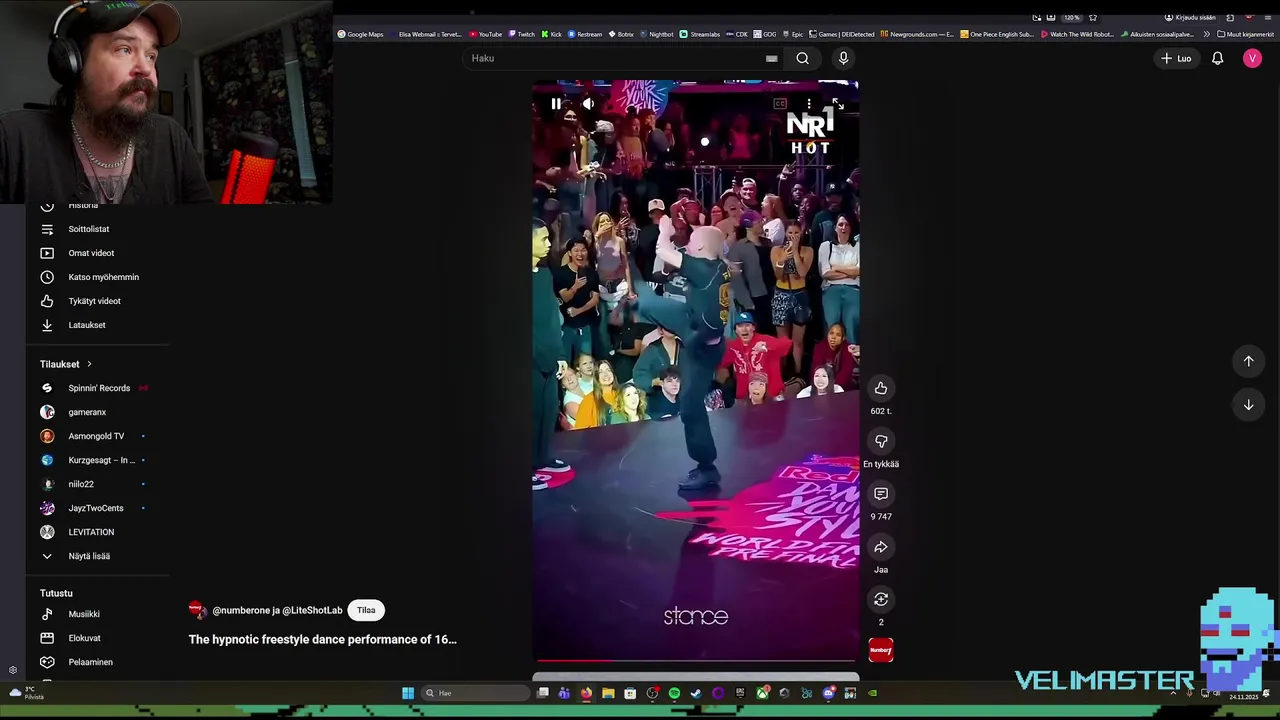Click the magnifier search button

(802, 58)
